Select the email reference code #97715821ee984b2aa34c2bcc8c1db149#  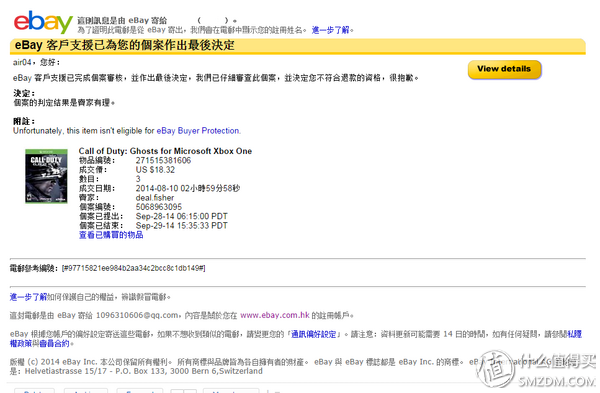click(x=134, y=268)
